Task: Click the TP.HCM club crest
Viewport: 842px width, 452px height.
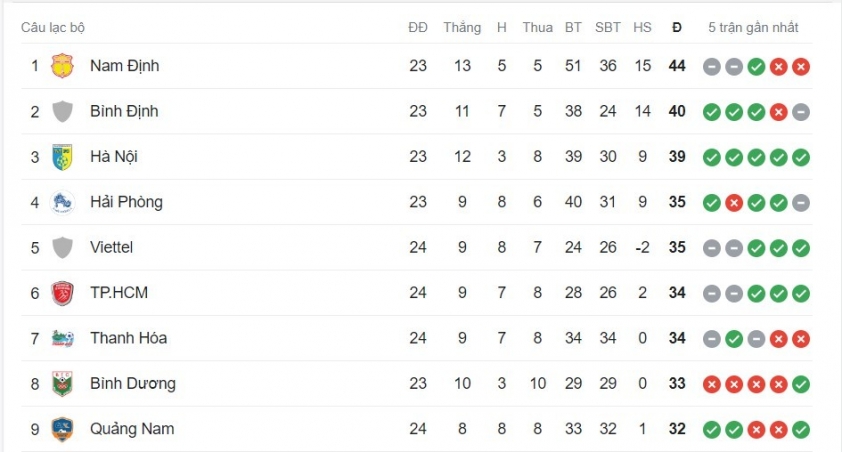Action: (63, 293)
